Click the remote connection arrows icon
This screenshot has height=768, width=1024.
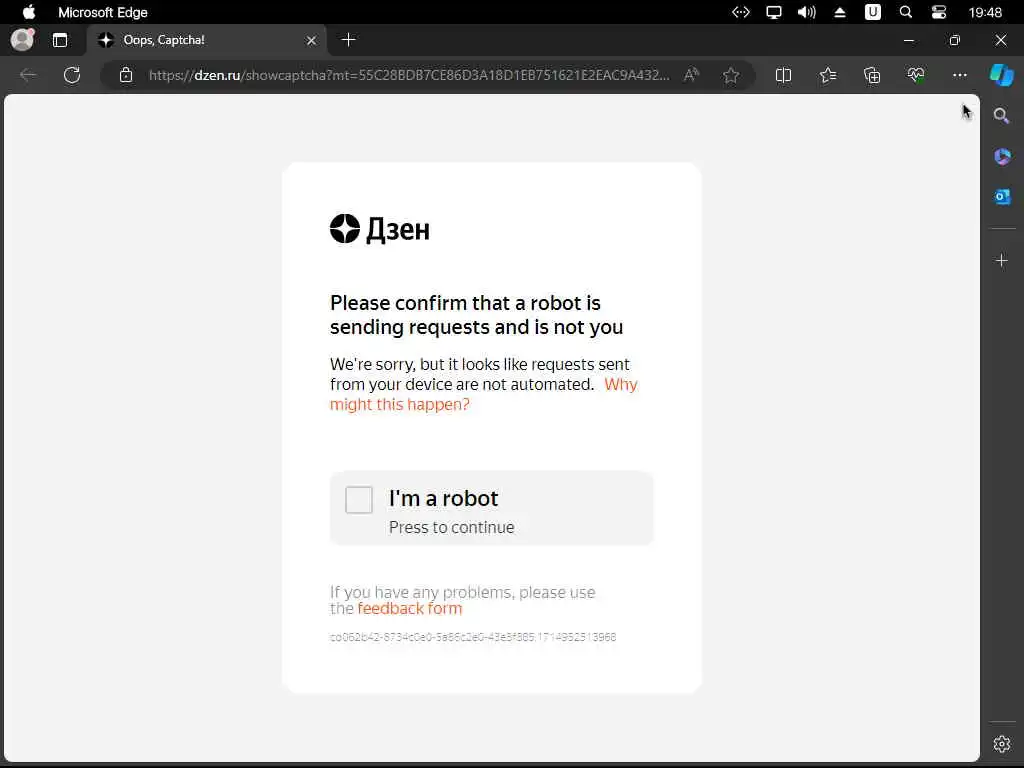[741, 12]
